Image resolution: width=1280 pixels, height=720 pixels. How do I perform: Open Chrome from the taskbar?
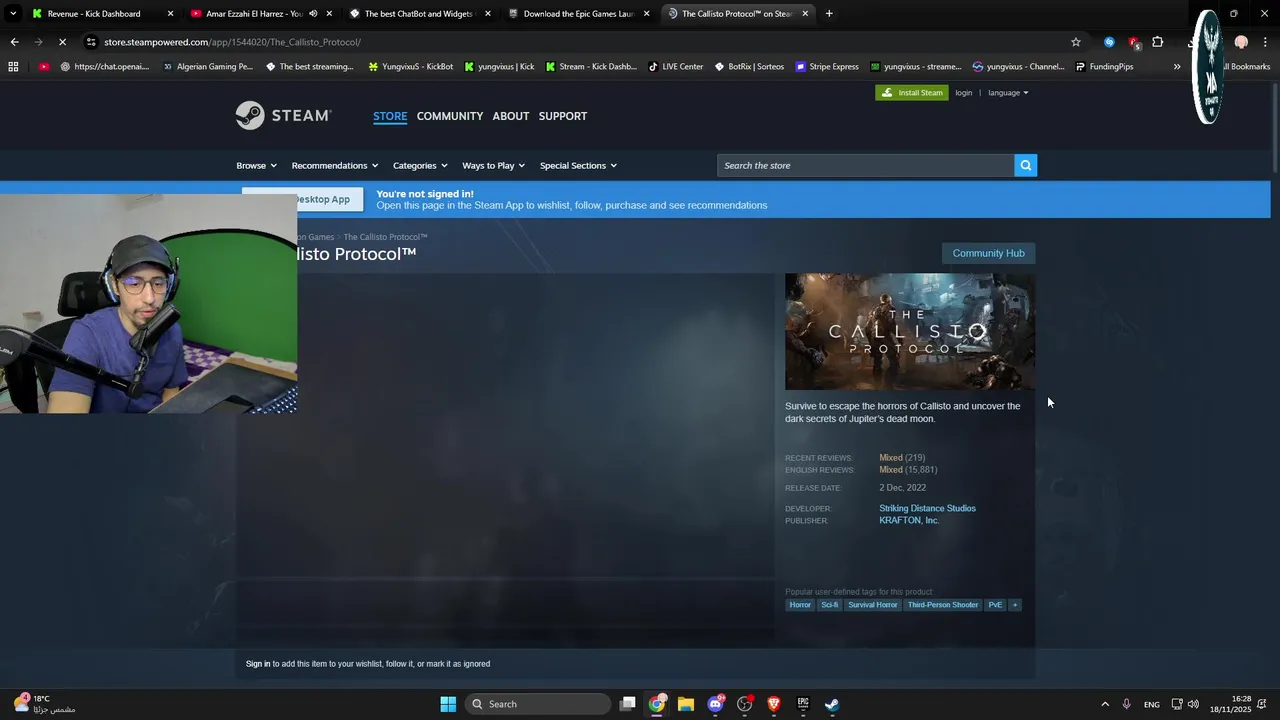657,704
